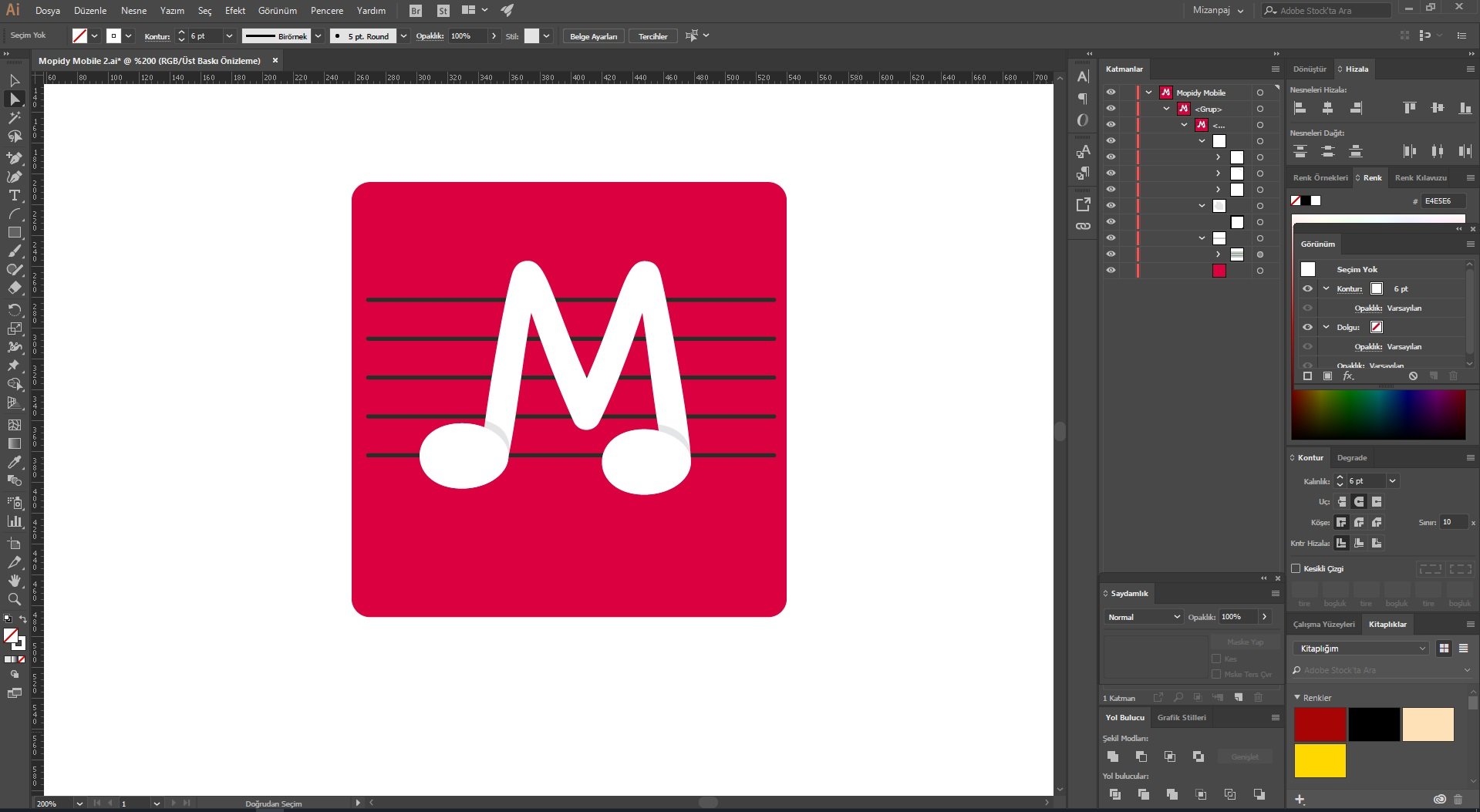
Task: Choose the round cap stroke option
Action: [x=1359, y=502]
